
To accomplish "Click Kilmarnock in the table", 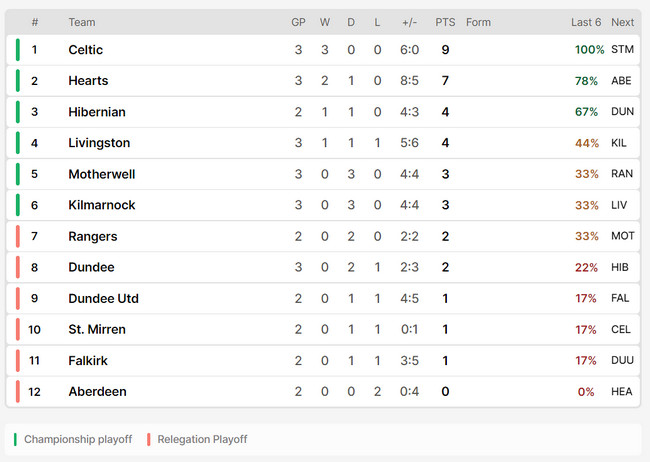I will (102, 205).
